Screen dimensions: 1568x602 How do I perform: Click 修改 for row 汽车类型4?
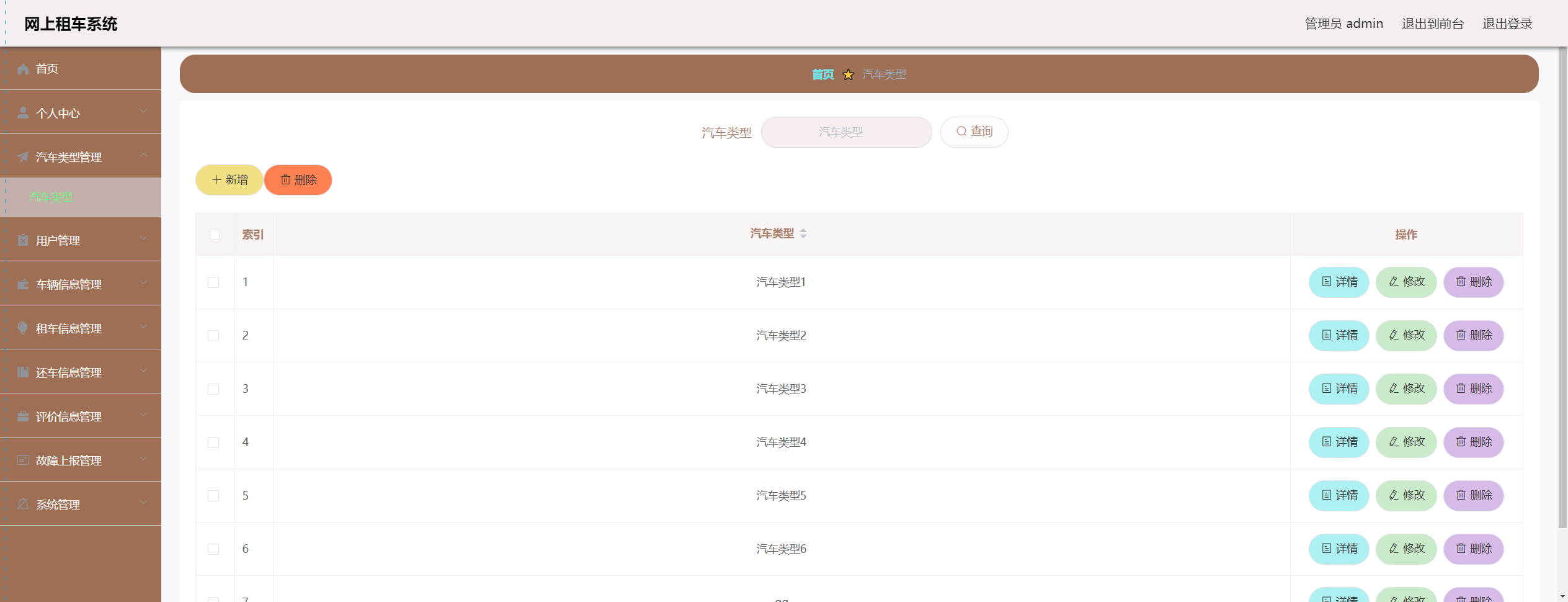click(x=1406, y=442)
